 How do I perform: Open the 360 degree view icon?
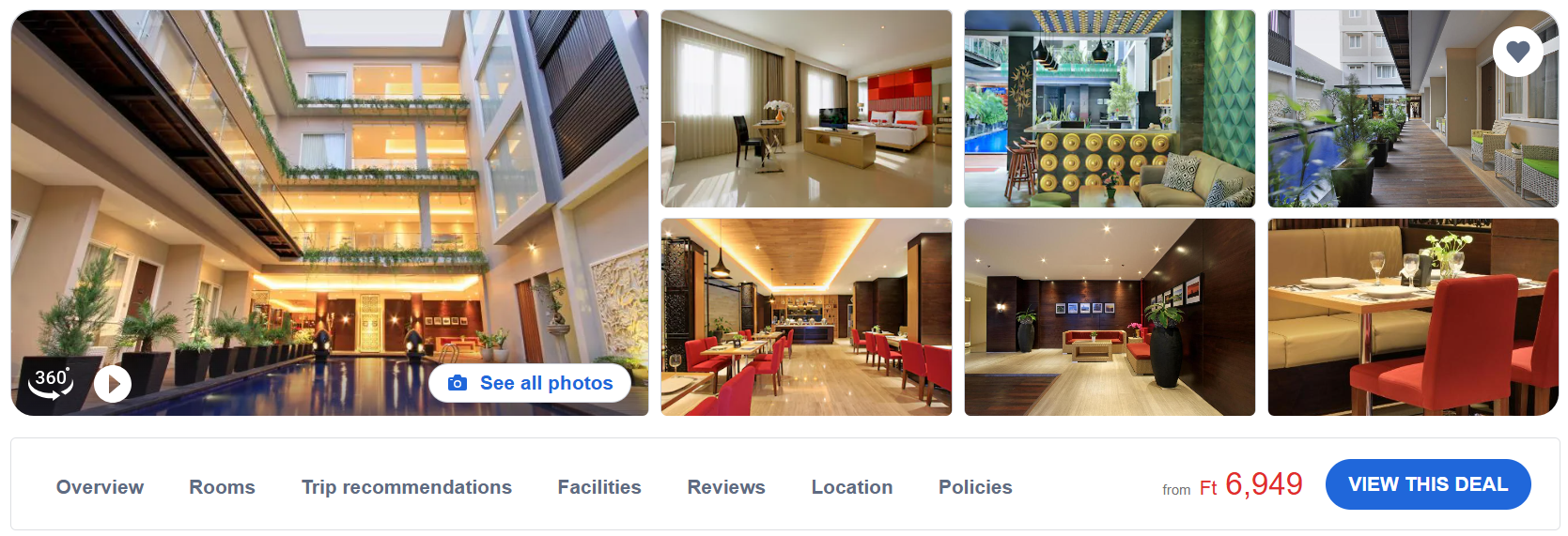pyautogui.click(x=51, y=382)
